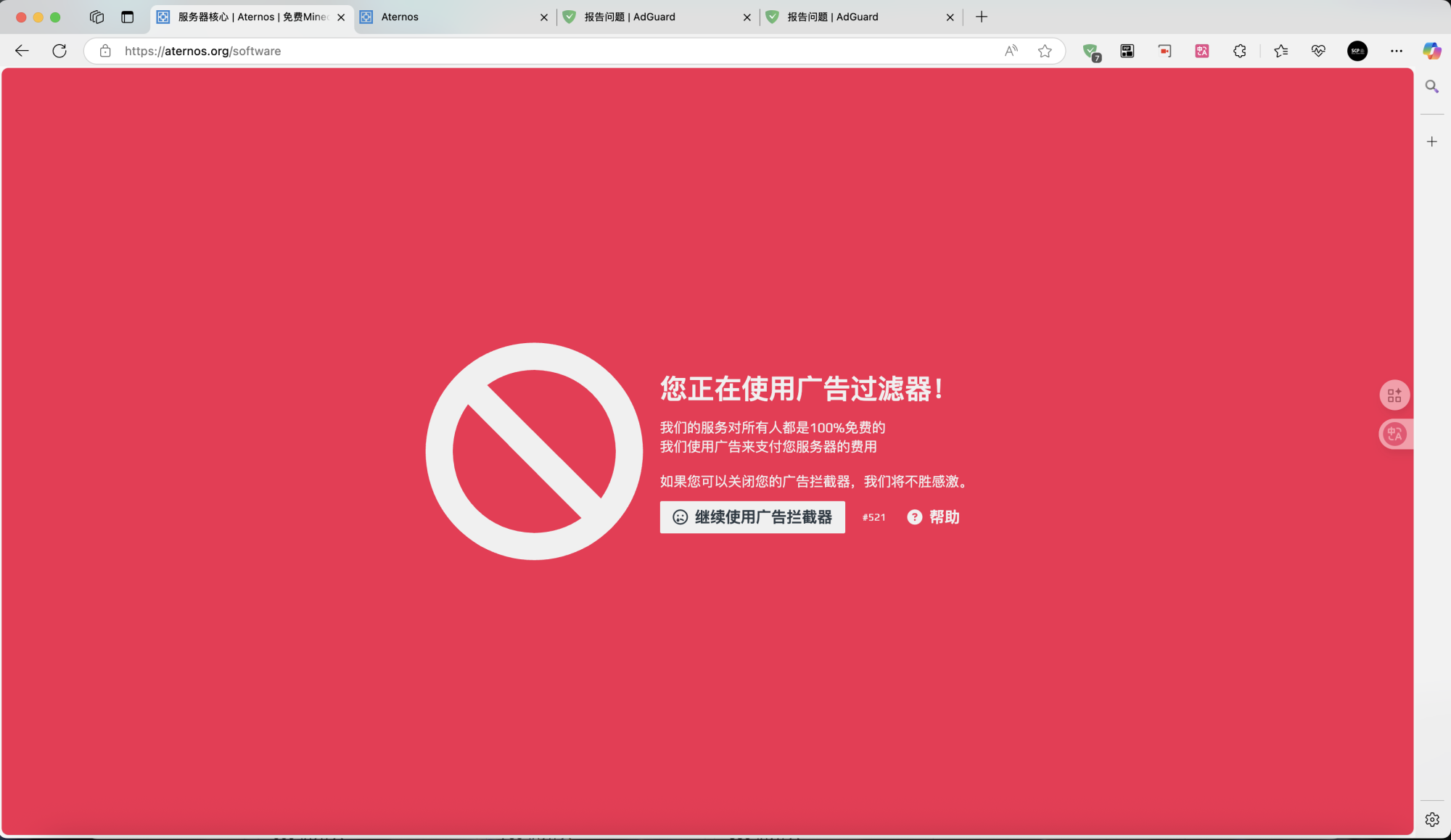Open immersive reader icon in address bar

tap(1010, 51)
